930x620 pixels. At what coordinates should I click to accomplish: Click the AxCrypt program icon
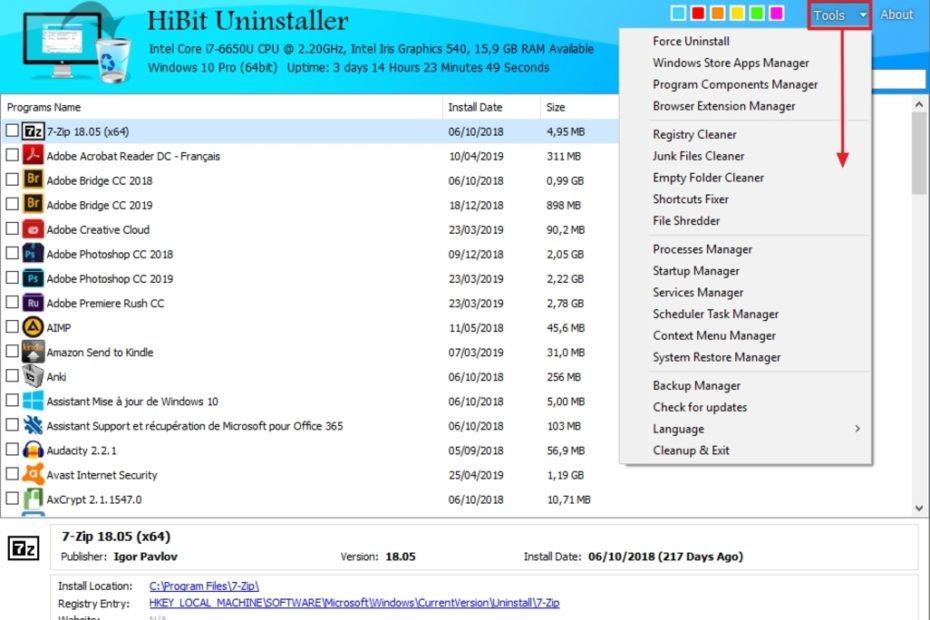pyautogui.click(x=33, y=499)
